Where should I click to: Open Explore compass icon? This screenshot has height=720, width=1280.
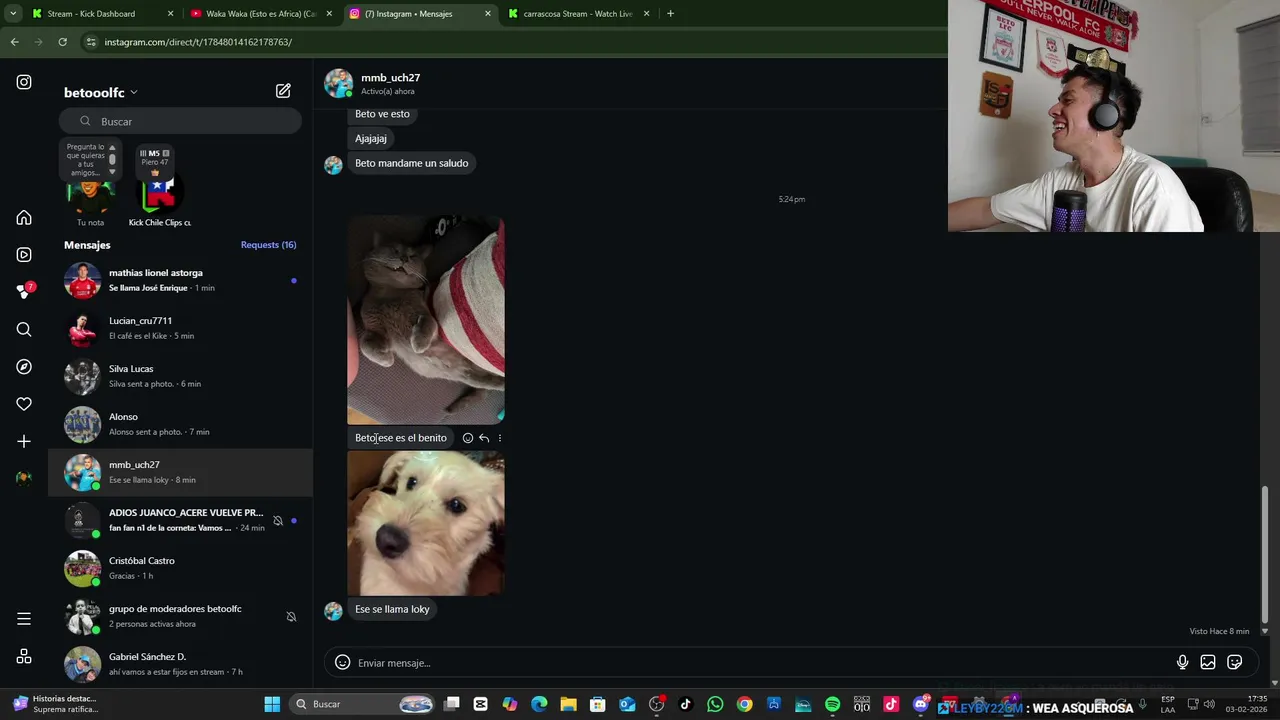pyautogui.click(x=24, y=367)
